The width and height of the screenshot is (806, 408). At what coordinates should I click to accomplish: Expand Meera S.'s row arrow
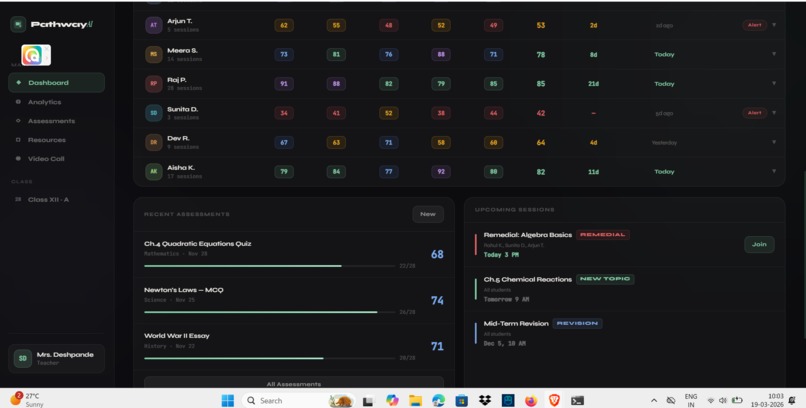pyautogui.click(x=774, y=54)
